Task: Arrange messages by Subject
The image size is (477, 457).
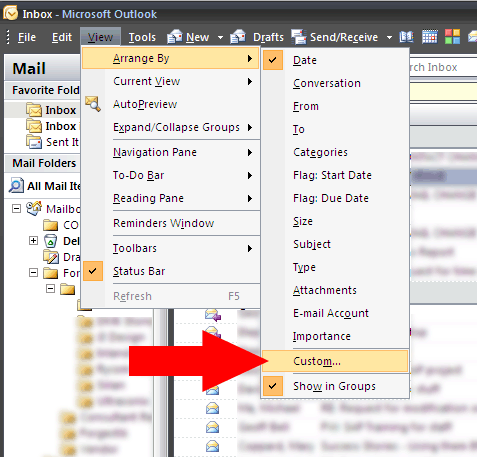Action: (335, 244)
